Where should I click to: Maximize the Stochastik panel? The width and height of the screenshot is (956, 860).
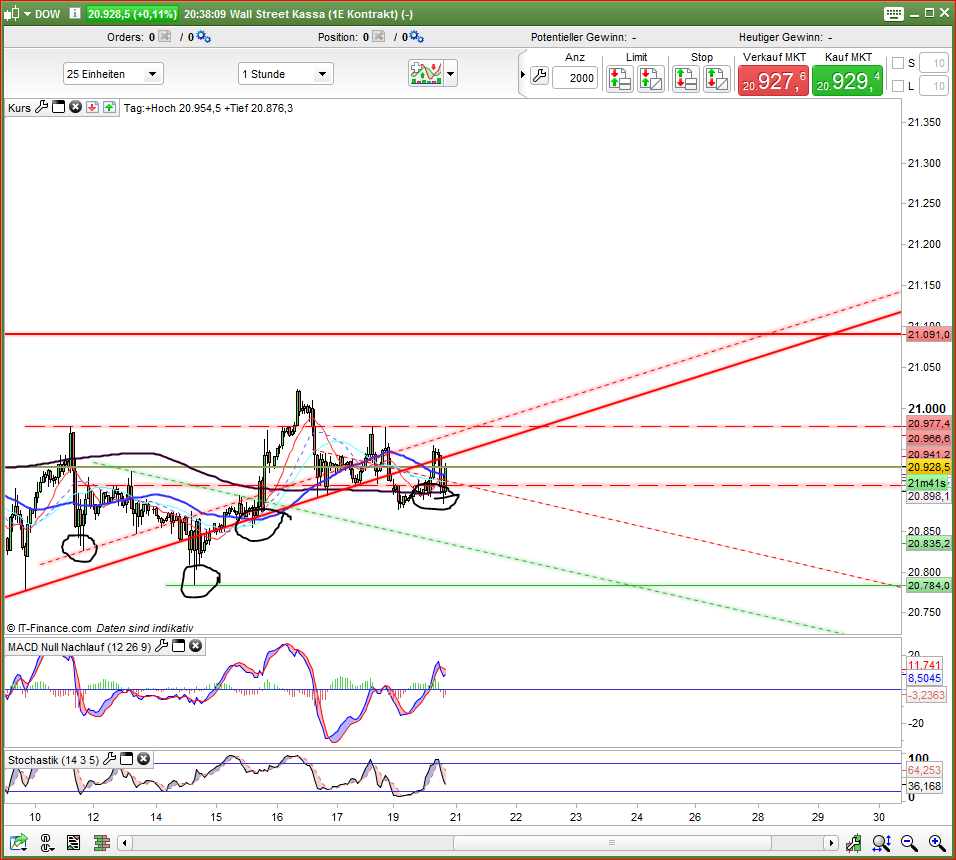click(127, 759)
